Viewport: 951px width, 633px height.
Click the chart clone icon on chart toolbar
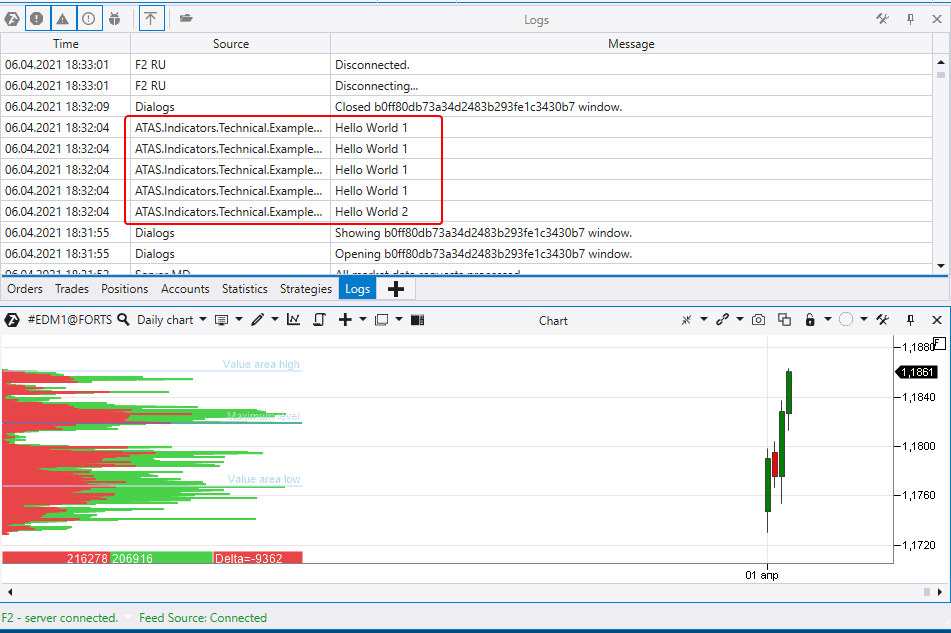pos(784,319)
